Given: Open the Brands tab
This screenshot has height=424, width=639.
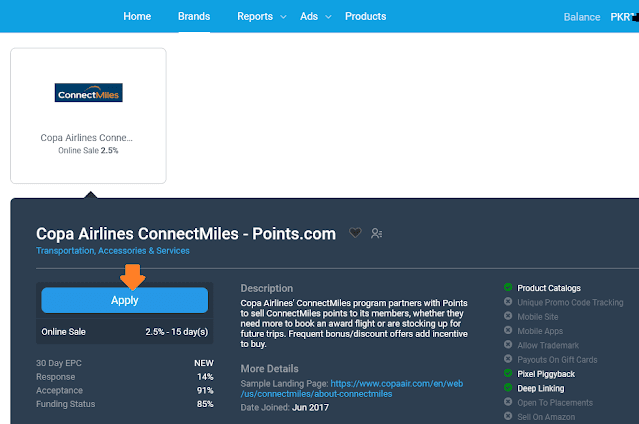Looking at the screenshot, I should point(194,16).
